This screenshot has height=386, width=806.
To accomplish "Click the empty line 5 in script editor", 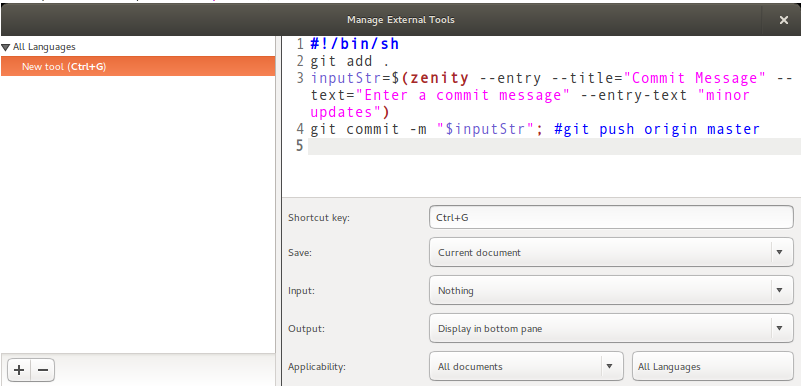I will 554,146.
